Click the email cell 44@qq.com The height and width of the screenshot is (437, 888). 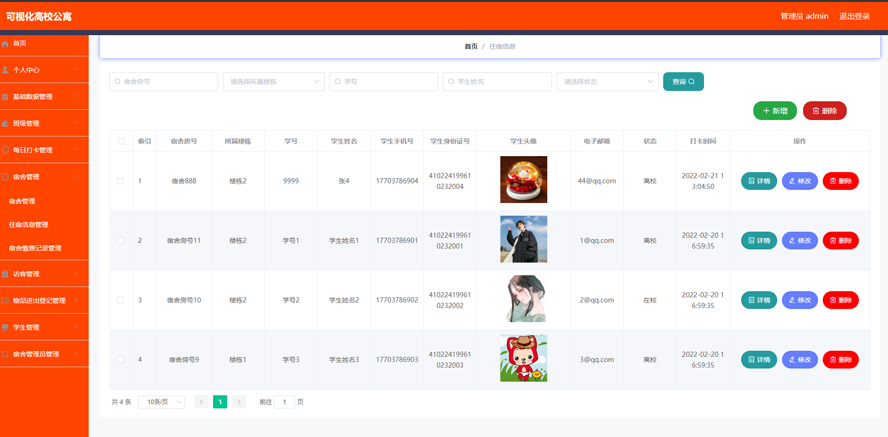pos(597,181)
